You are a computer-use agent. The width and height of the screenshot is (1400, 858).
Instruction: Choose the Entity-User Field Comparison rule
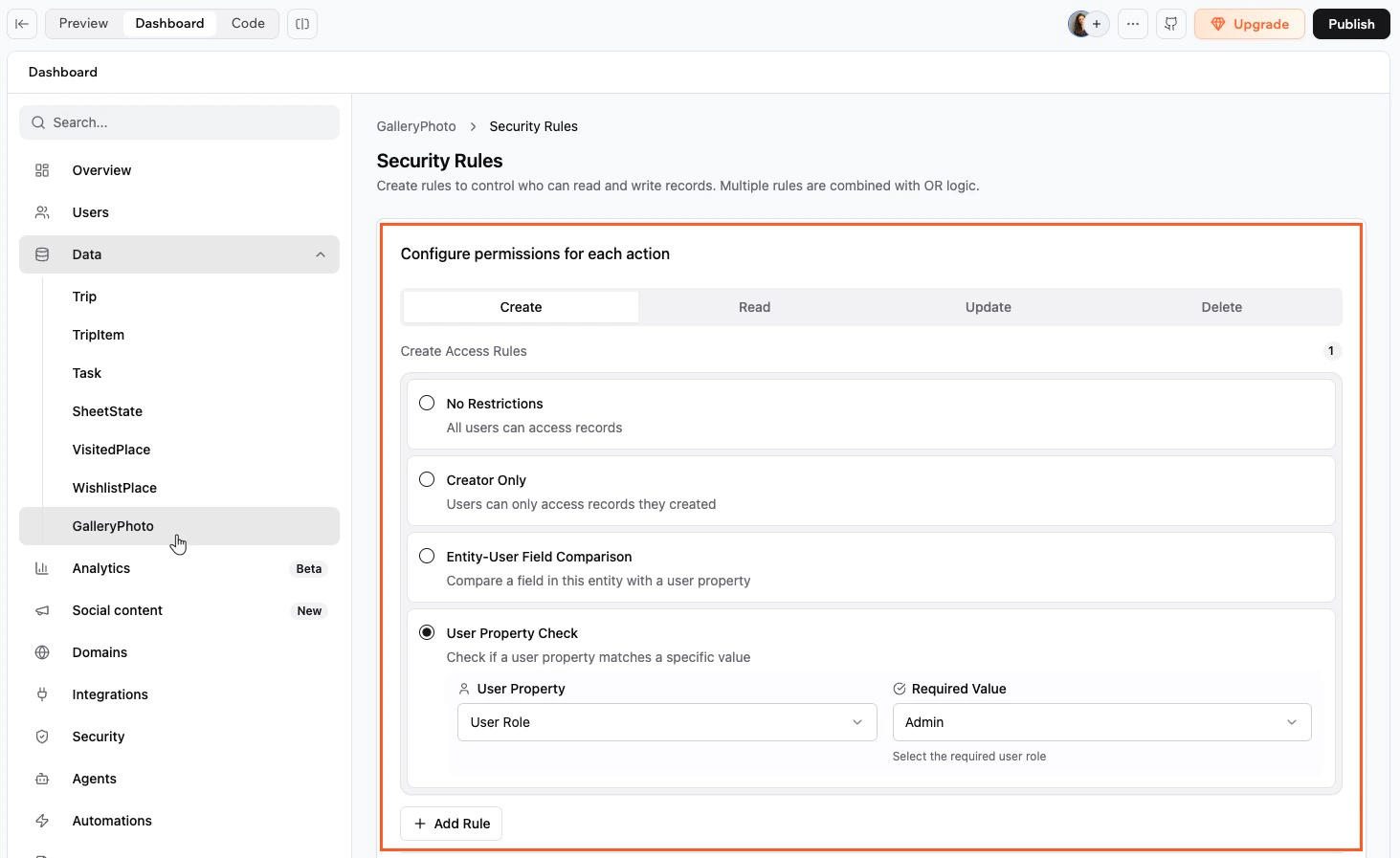pyautogui.click(x=427, y=556)
